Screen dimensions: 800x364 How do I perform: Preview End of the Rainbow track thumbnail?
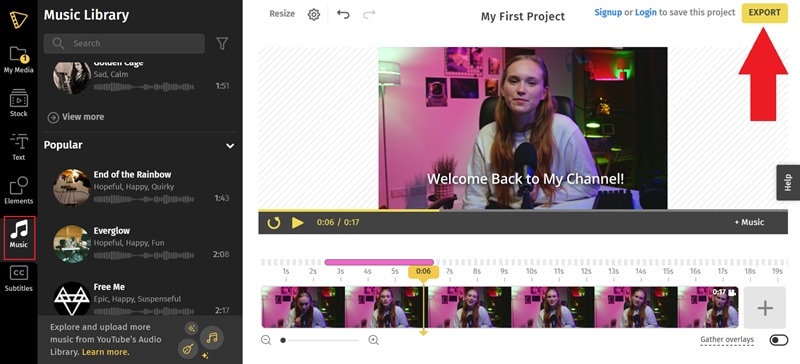72,187
